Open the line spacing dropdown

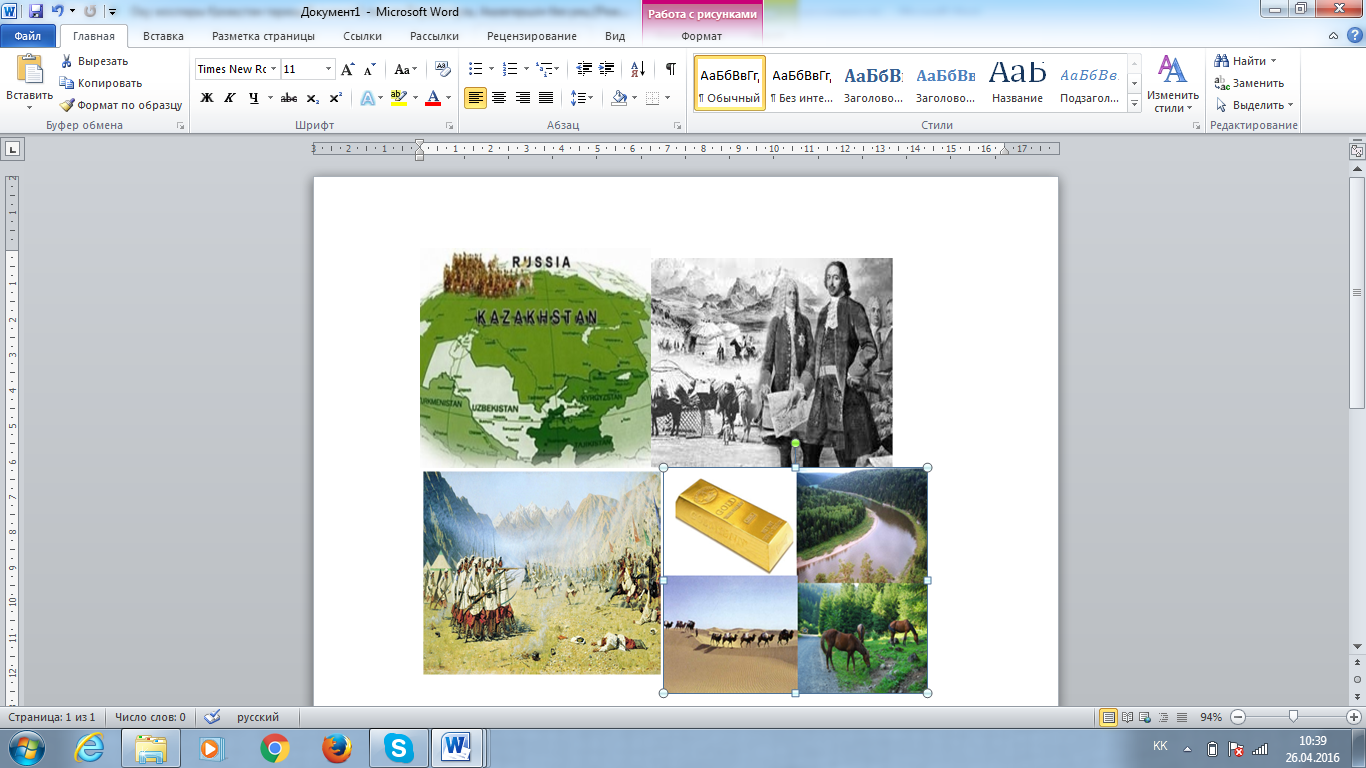581,98
